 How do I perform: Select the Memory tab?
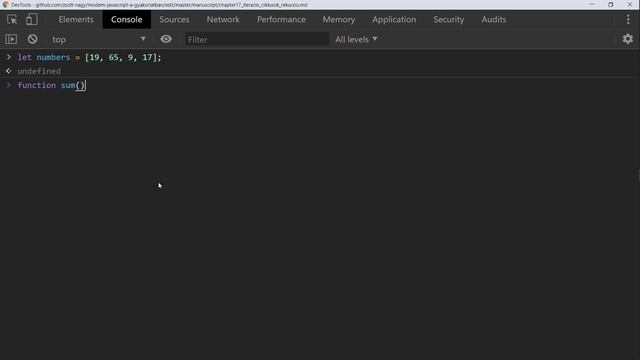(339, 19)
